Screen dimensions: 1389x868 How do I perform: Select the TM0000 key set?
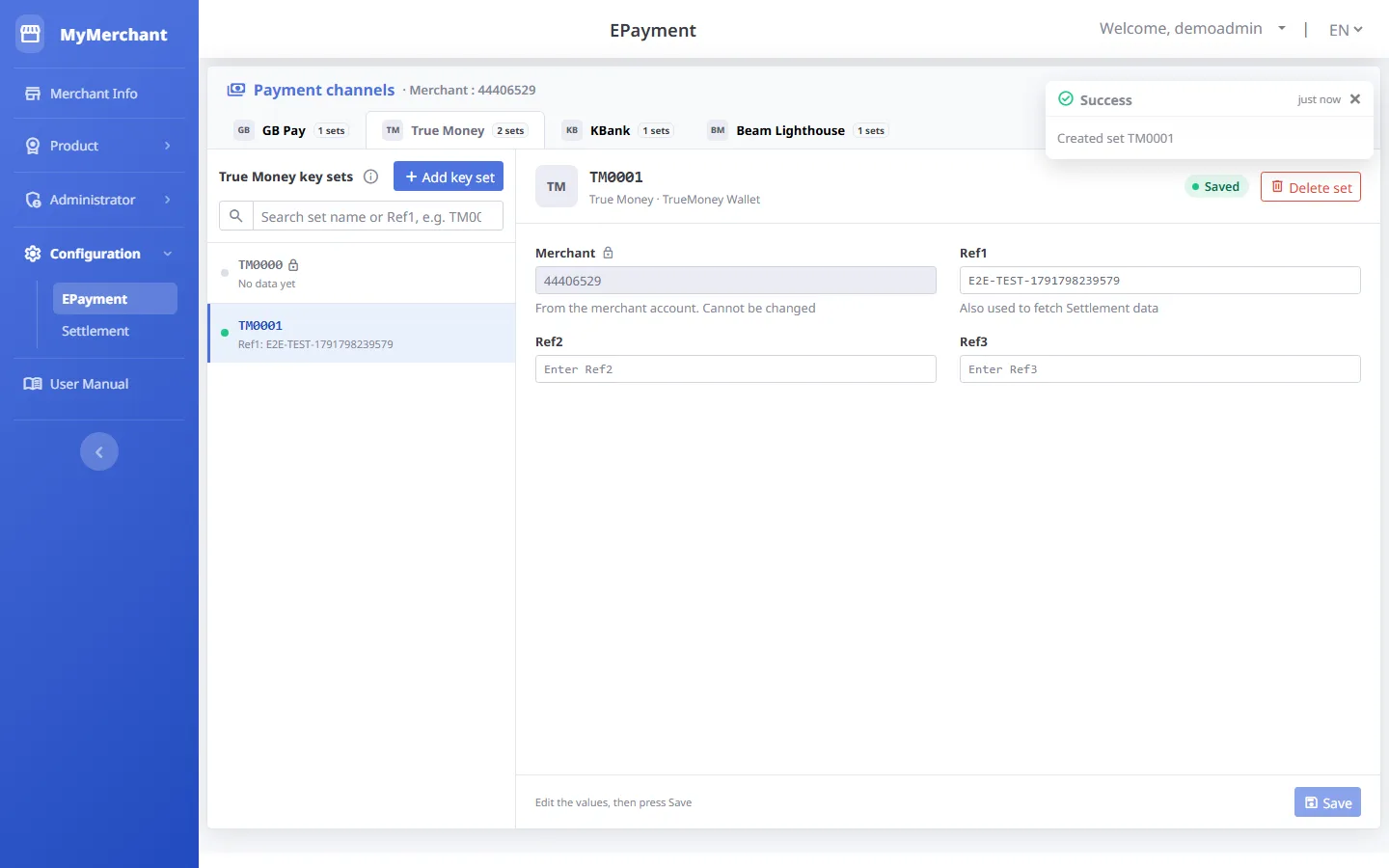[362, 273]
